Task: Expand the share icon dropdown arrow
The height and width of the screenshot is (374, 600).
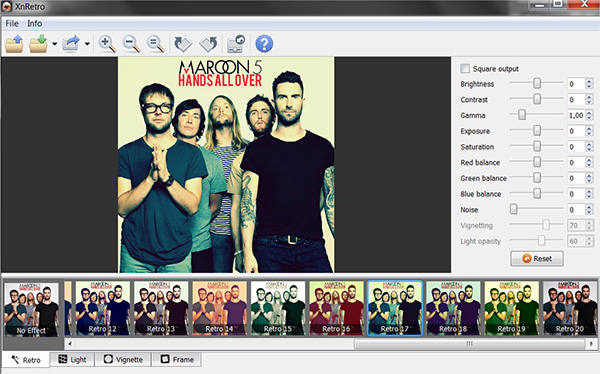Action: point(87,44)
